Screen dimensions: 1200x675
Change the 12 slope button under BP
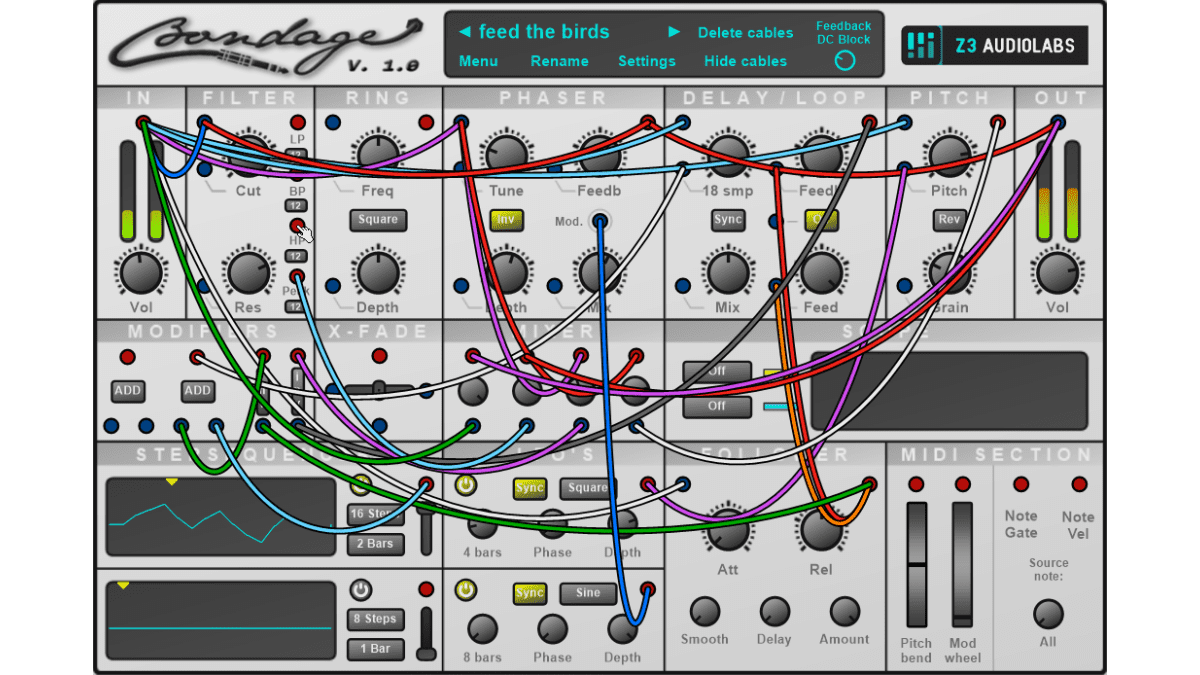(297, 206)
